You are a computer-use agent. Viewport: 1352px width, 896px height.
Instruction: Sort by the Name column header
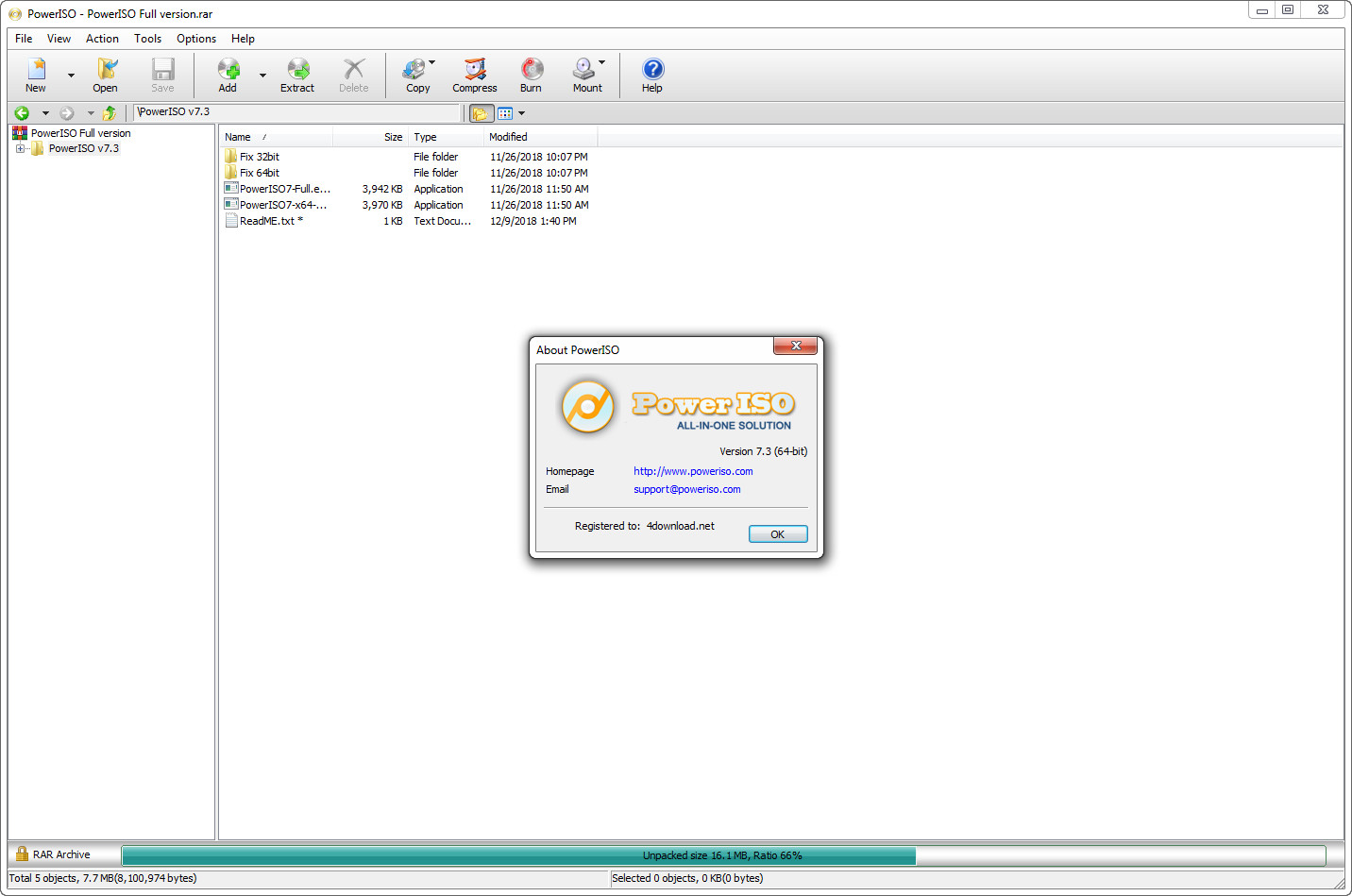click(x=277, y=137)
